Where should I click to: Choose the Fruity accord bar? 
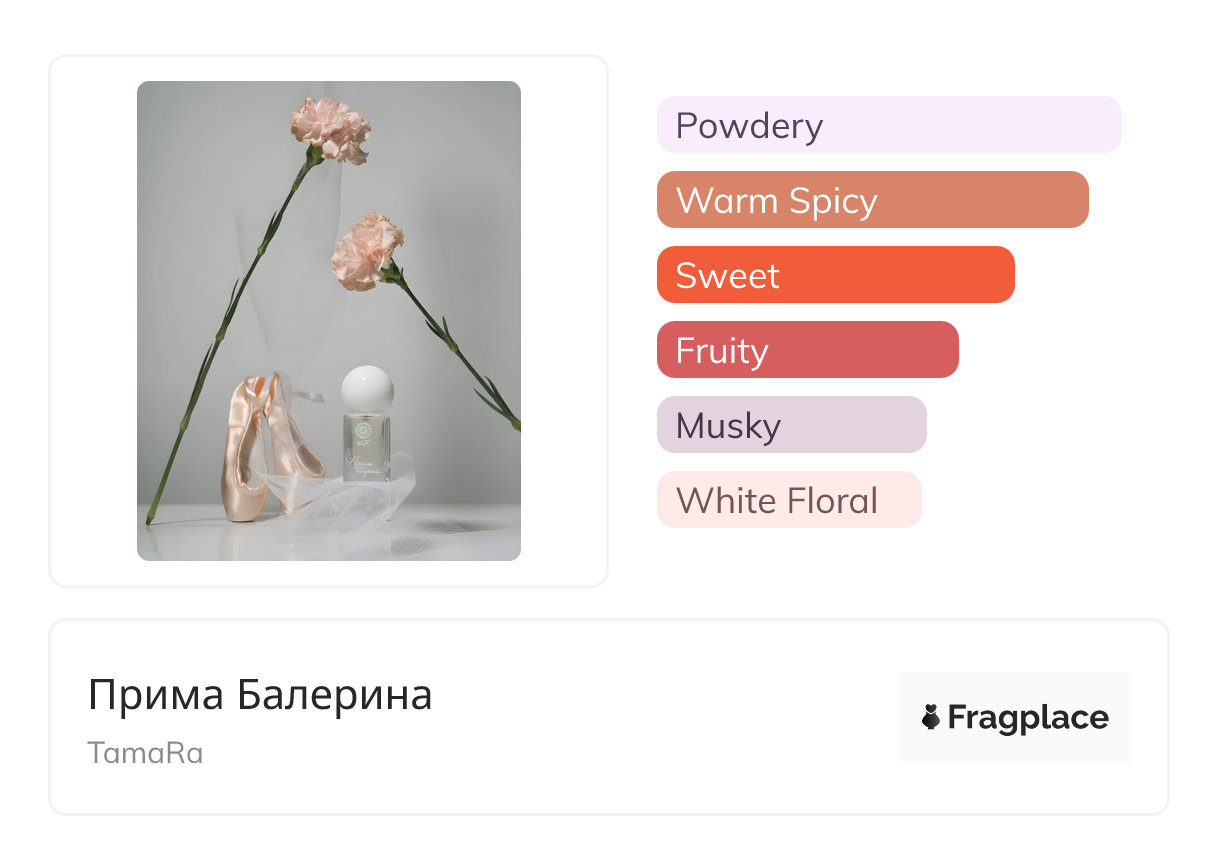pos(807,350)
